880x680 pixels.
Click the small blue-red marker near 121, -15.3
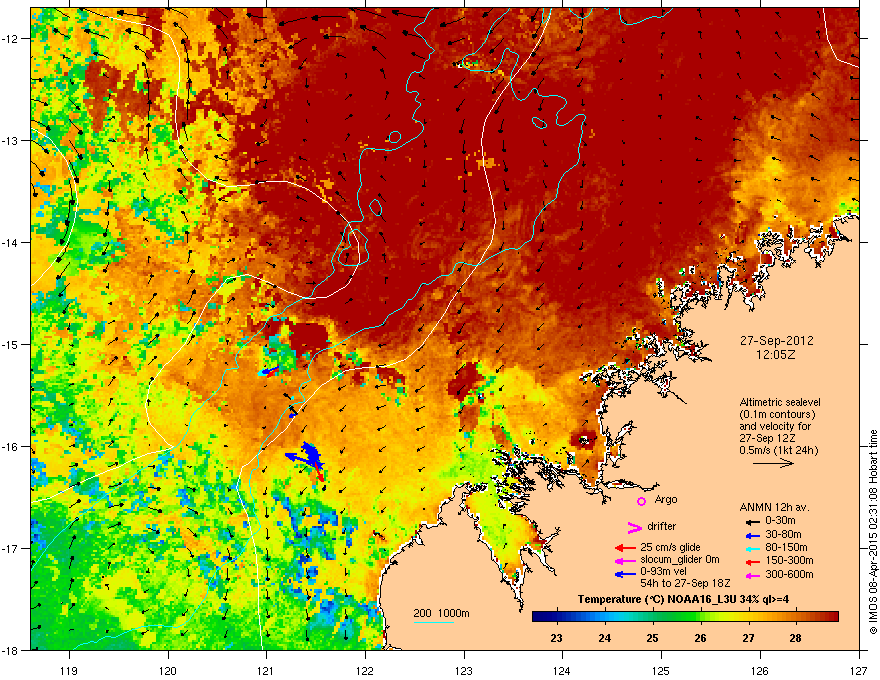(268, 371)
